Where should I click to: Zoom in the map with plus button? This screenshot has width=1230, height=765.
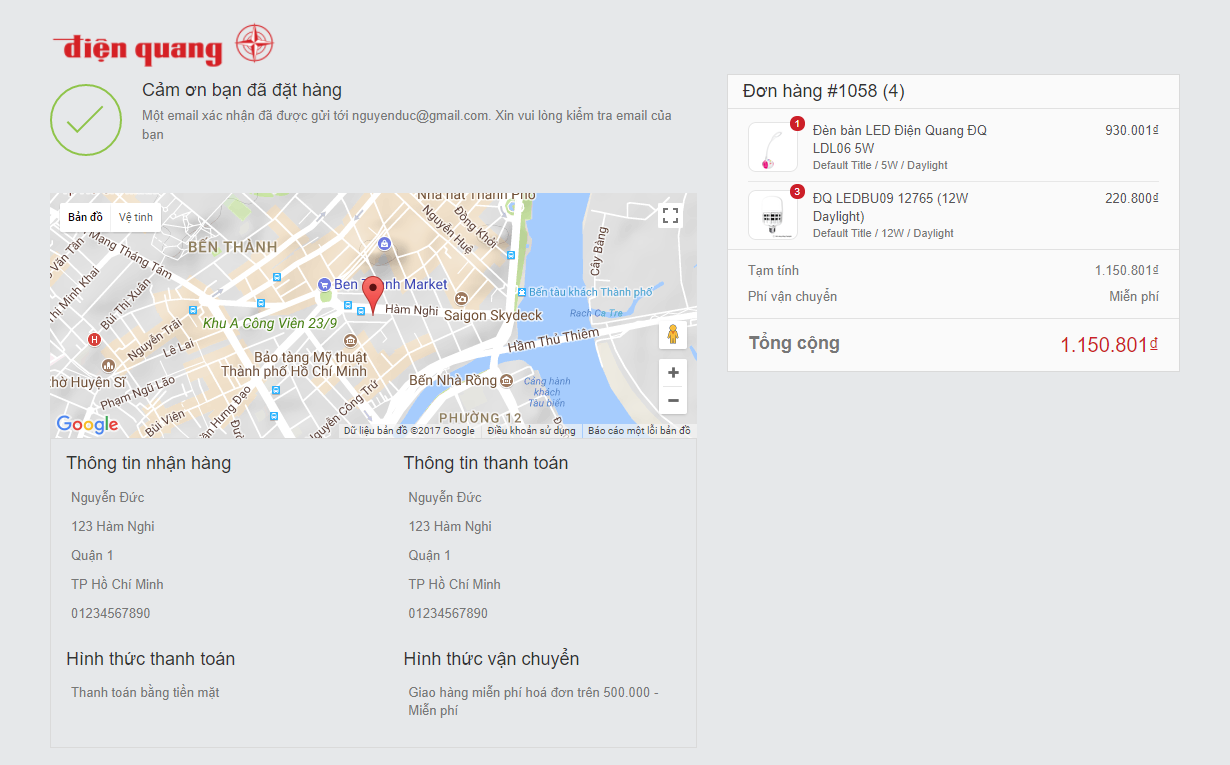click(673, 372)
